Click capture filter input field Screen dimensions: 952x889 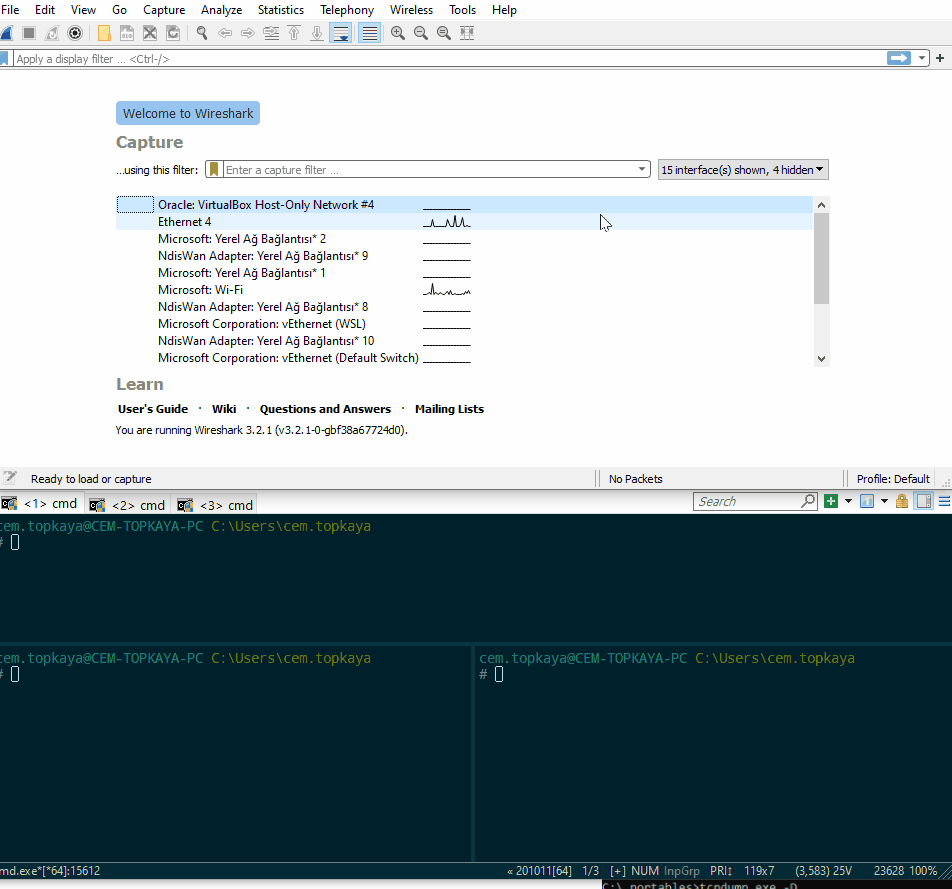coord(429,169)
